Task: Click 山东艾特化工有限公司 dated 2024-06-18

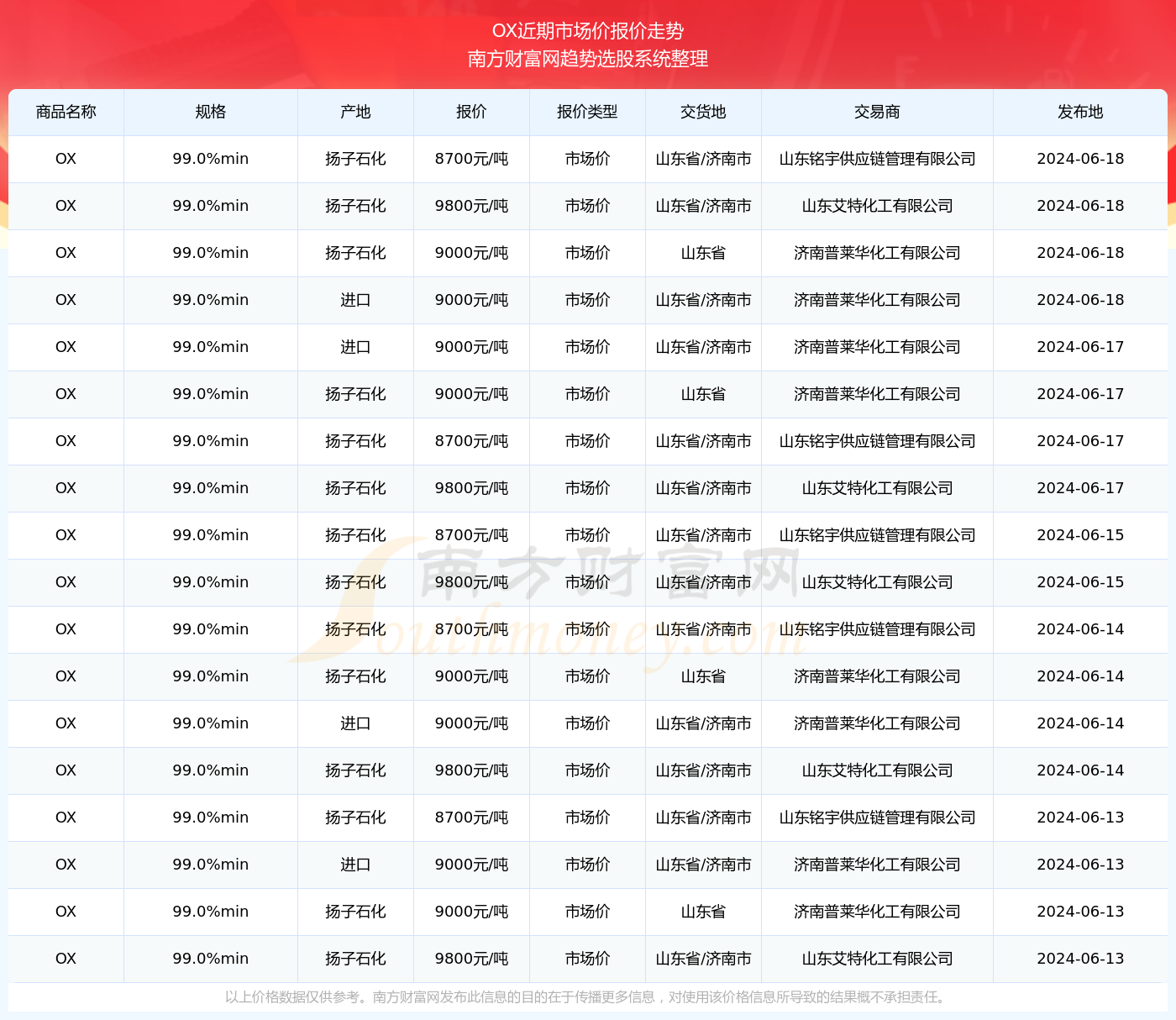Action: [x=877, y=206]
